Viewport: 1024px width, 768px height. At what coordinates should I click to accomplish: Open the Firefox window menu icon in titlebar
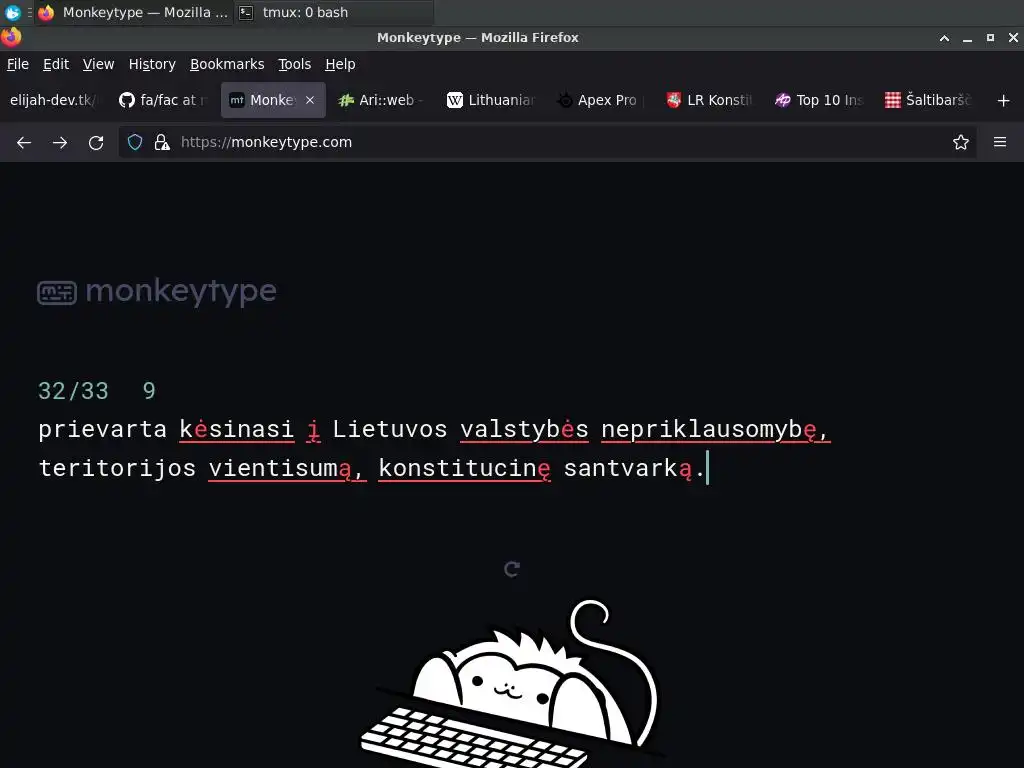click(11, 37)
